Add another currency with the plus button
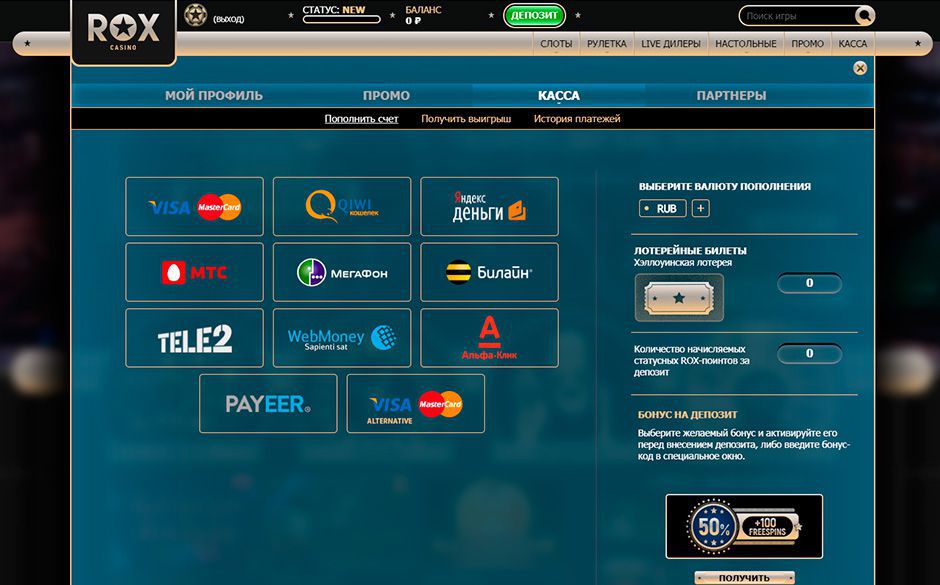The height and width of the screenshot is (585, 940). (x=701, y=209)
